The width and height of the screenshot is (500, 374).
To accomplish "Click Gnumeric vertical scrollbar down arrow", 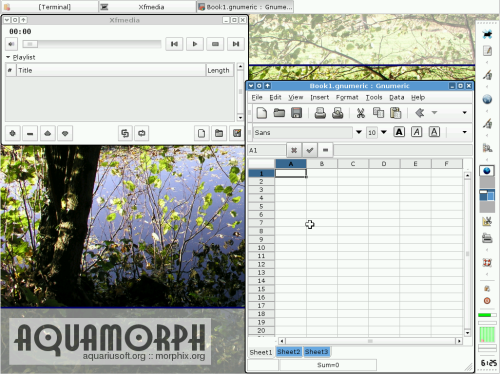I will click(467, 333).
